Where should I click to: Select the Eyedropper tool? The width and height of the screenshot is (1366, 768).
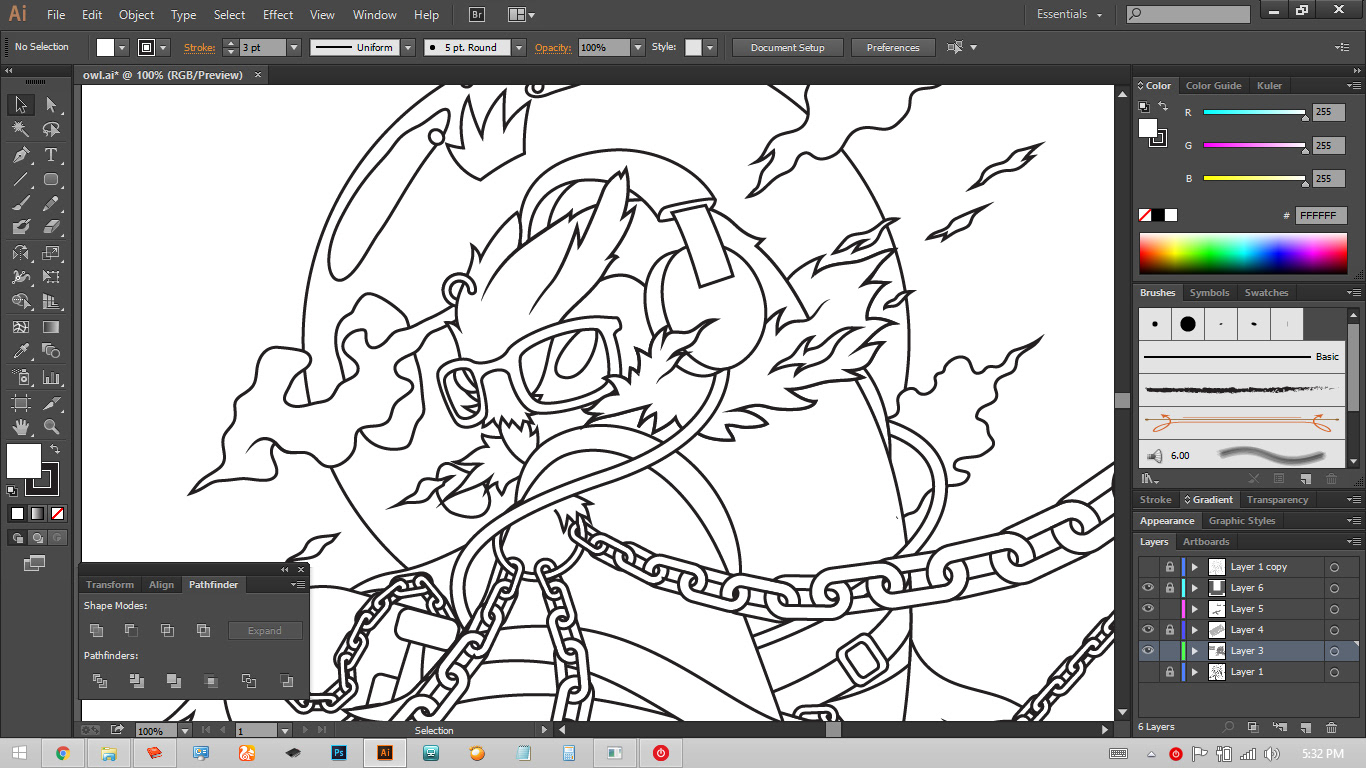click(x=20, y=352)
